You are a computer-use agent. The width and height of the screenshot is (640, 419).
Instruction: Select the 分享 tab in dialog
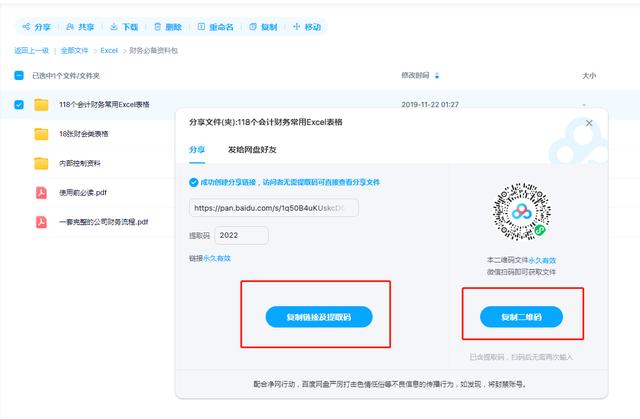(197, 148)
